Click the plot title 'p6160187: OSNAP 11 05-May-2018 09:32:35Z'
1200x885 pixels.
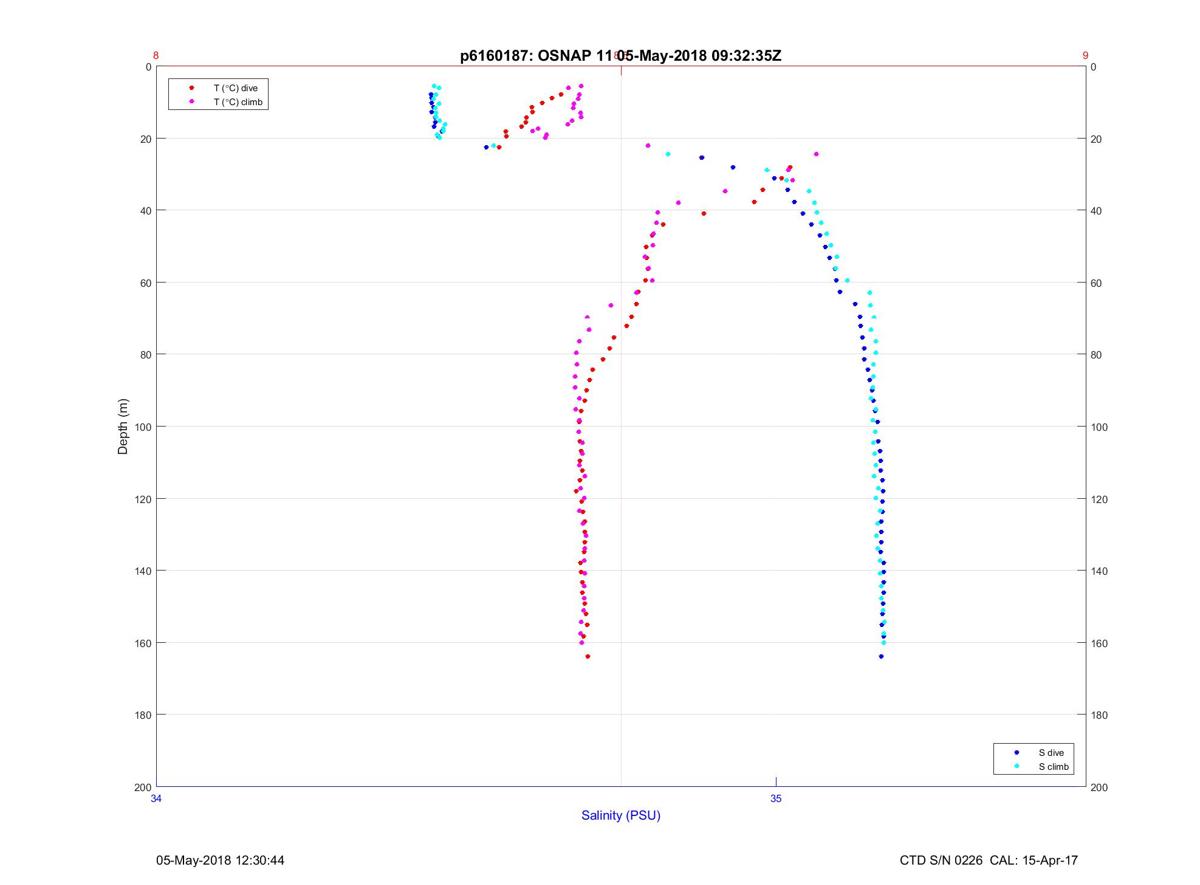(x=620, y=56)
